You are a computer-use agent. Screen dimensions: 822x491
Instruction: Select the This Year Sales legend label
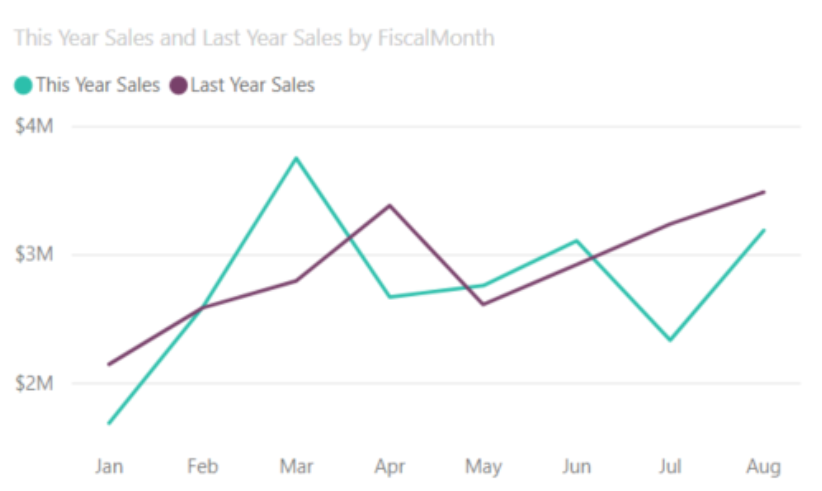[98, 86]
